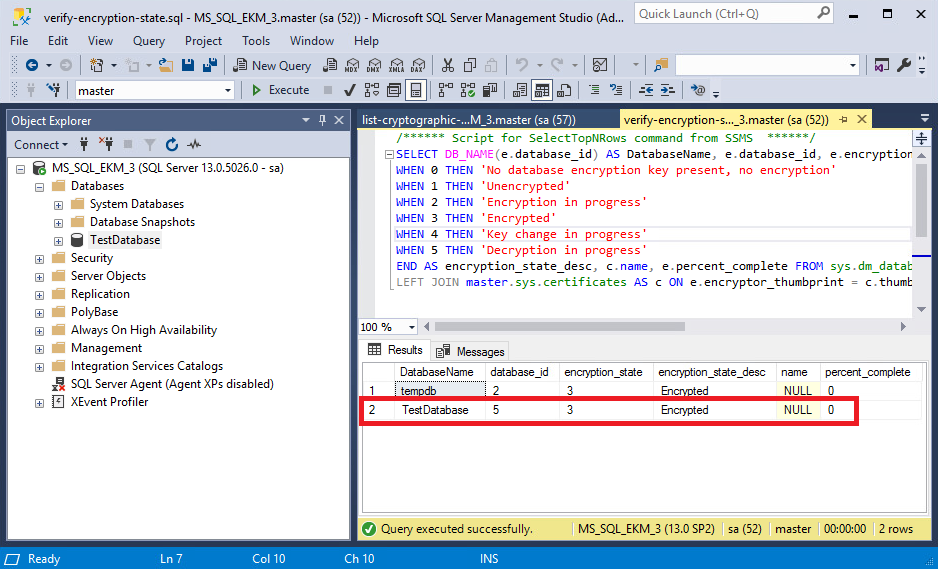938x569 pixels.
Task: Navigate backward with the blue back arrow
Action: pos(32,65)
